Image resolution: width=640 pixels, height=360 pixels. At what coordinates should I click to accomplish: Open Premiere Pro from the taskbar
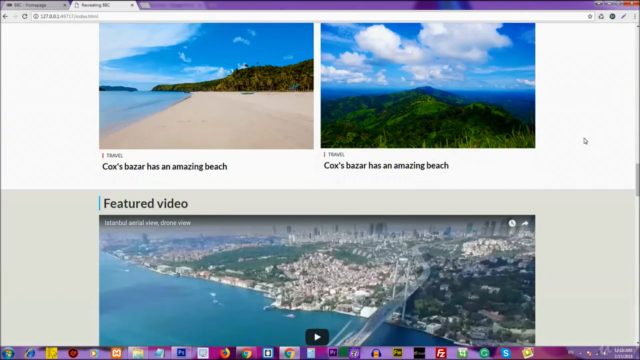pyautogui.click(x=333, y=353)
